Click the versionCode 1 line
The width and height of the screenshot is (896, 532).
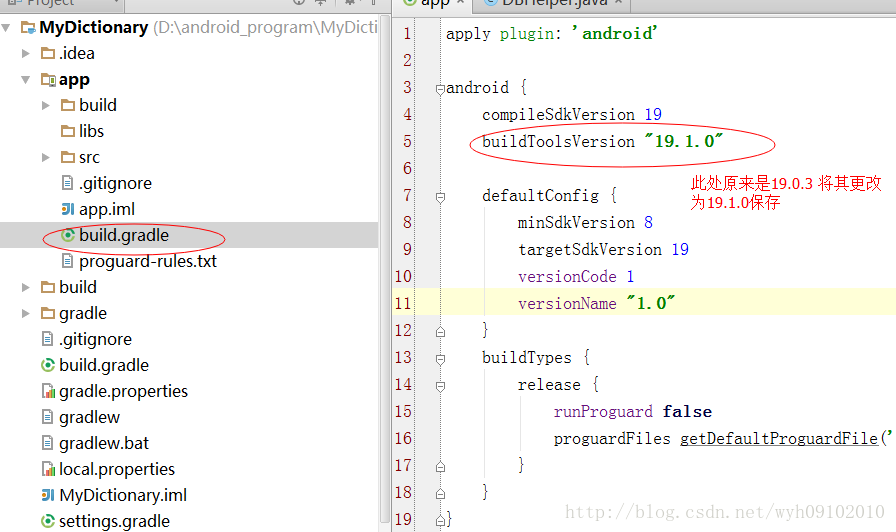(576, 277)
